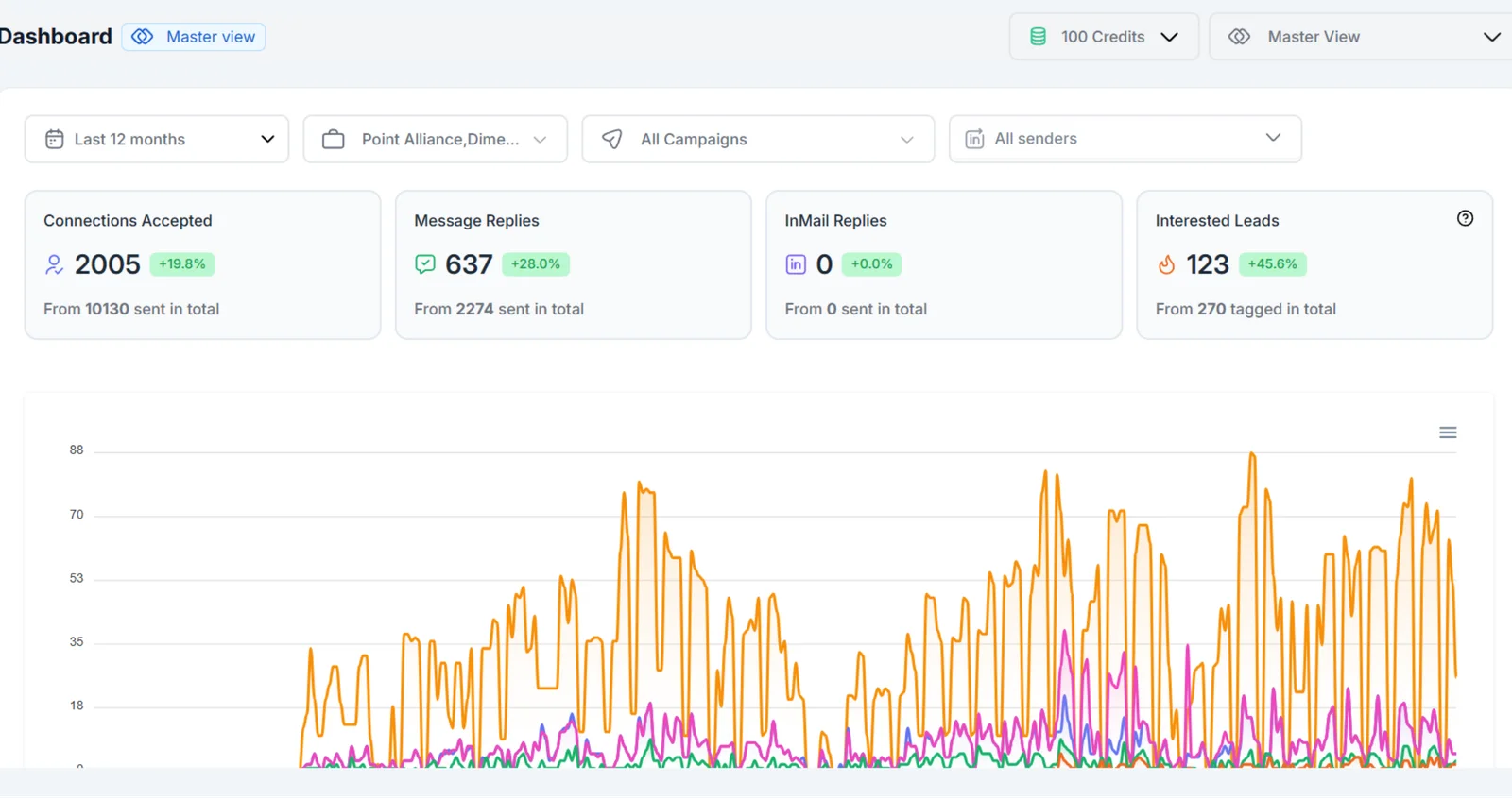This screenshot has height=799, width=1512.
Task: Click 'From 0 sent in total' text
Action: click(856, 309)
